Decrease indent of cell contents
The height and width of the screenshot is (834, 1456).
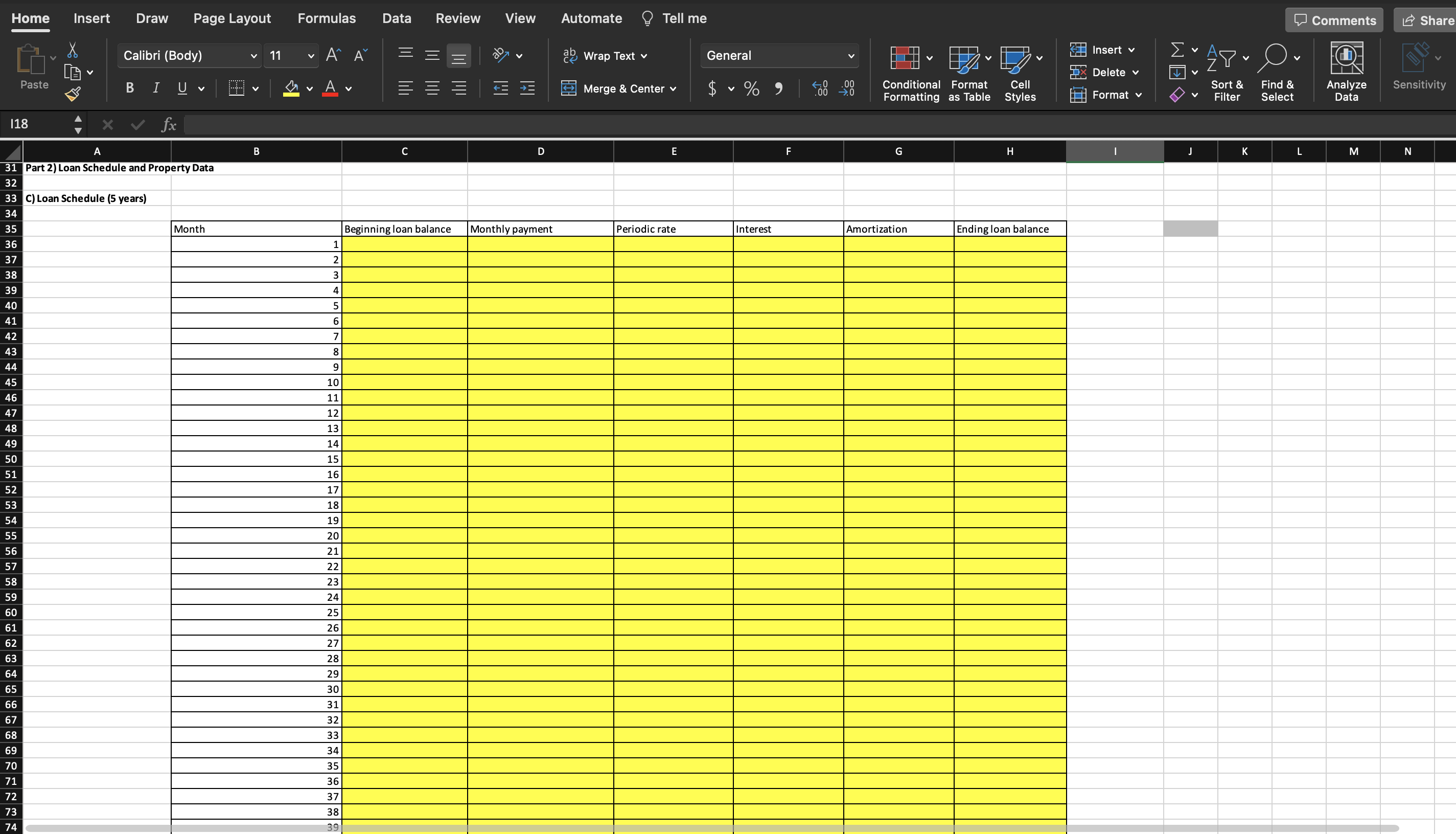point(501,87)
